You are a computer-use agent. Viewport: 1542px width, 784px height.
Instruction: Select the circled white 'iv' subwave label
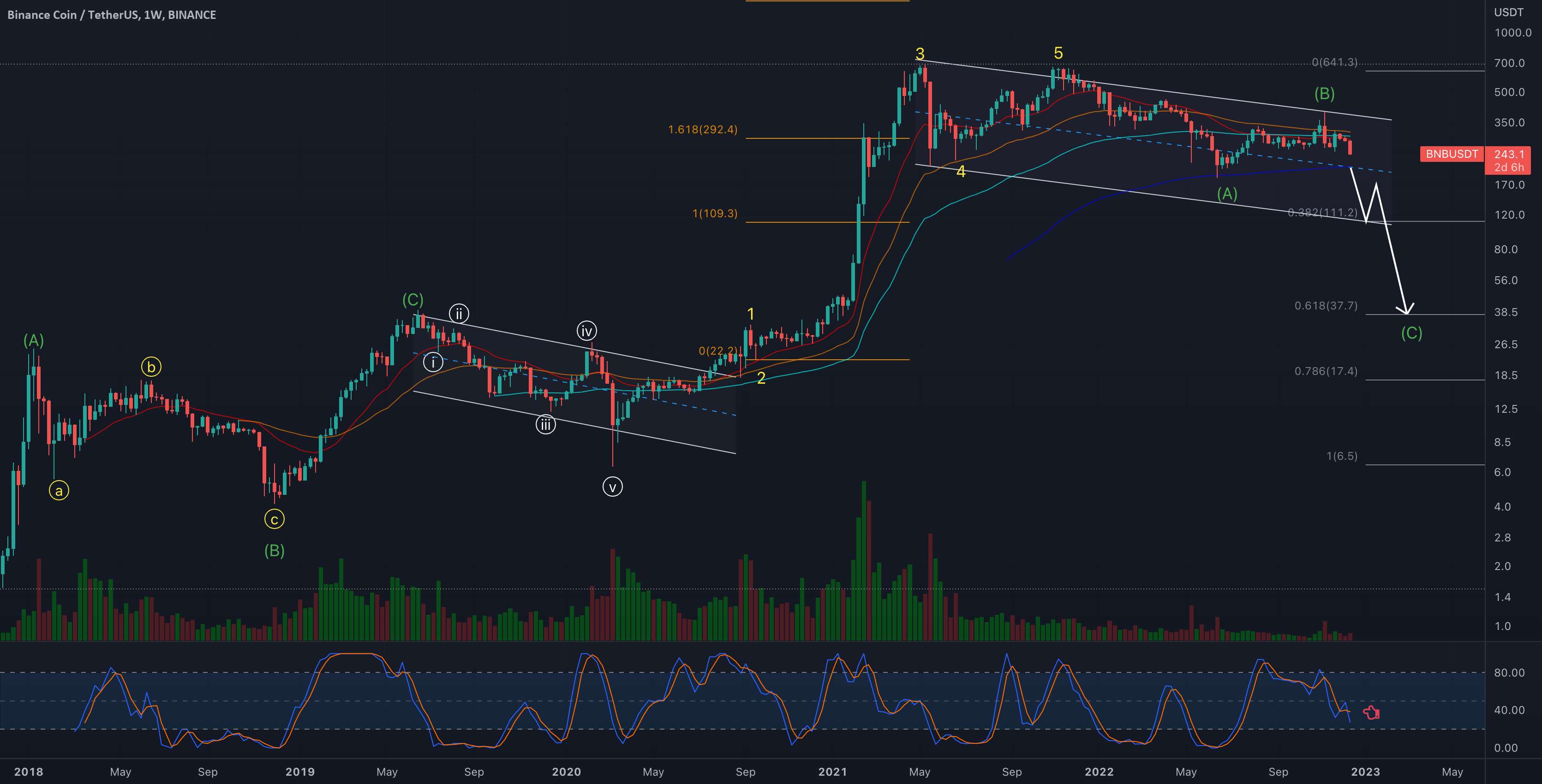(x=586, y=330)
